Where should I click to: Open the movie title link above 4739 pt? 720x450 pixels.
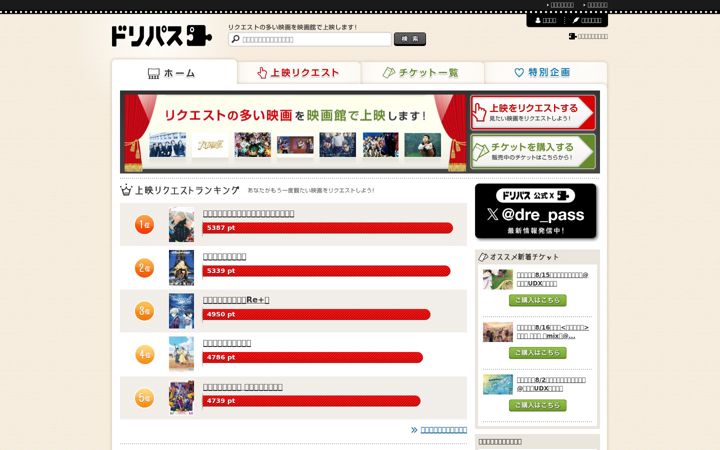(243, 387)
